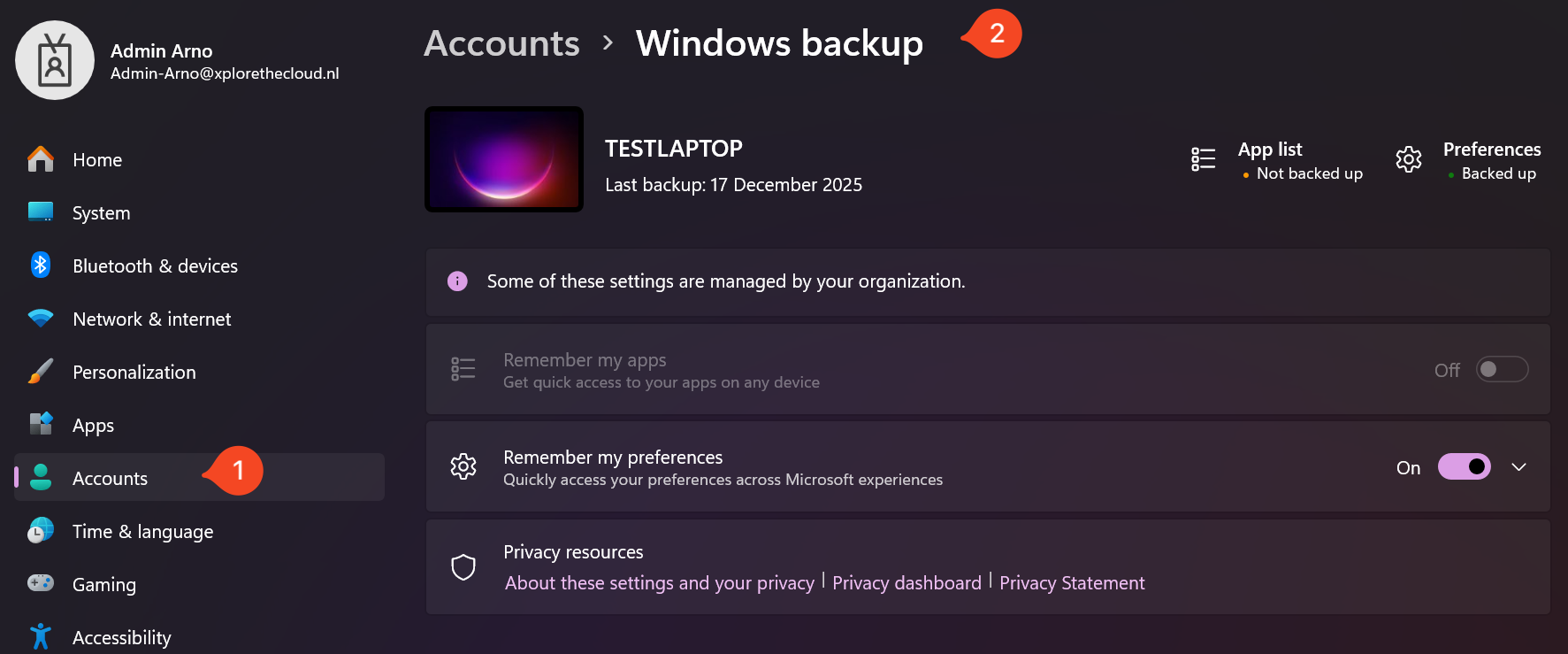Click 'Some of these settings are managed' notice
Image resolution: width=1568 pixels, height=654 pixels.
(726, 281)
